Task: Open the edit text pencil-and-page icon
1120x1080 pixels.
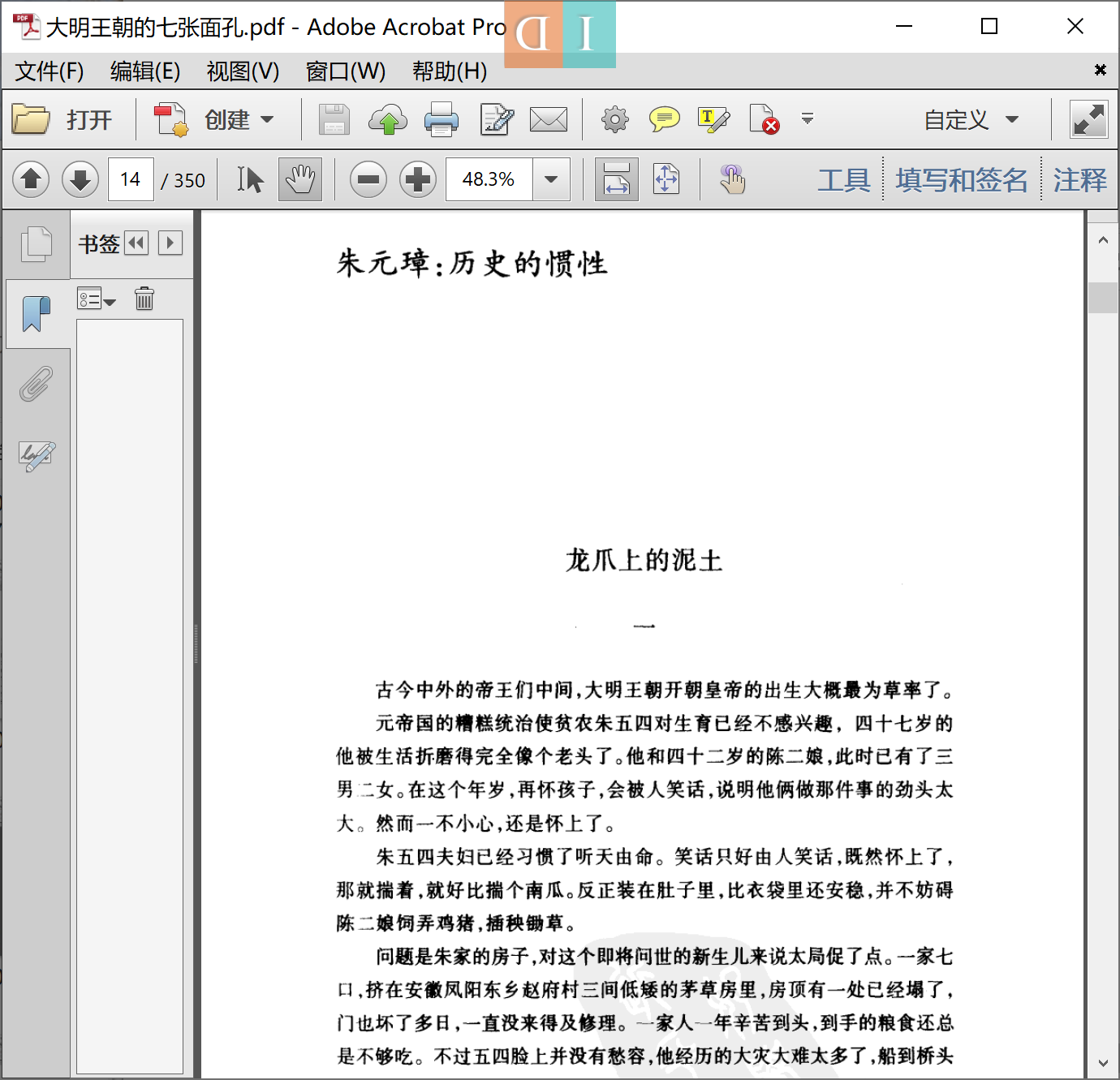Action: (497, 119)
